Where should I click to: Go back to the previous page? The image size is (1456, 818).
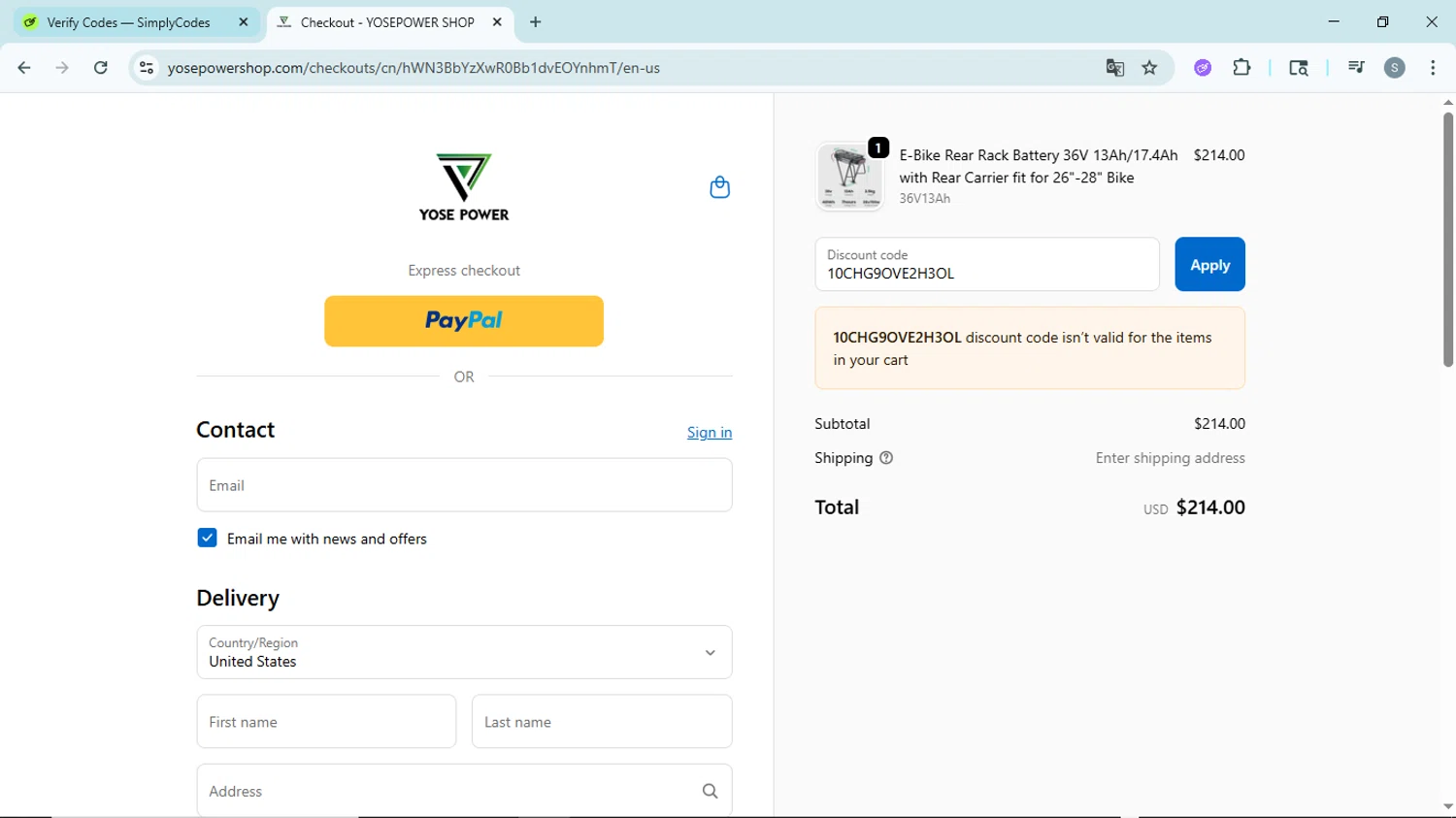click(24, 68)
